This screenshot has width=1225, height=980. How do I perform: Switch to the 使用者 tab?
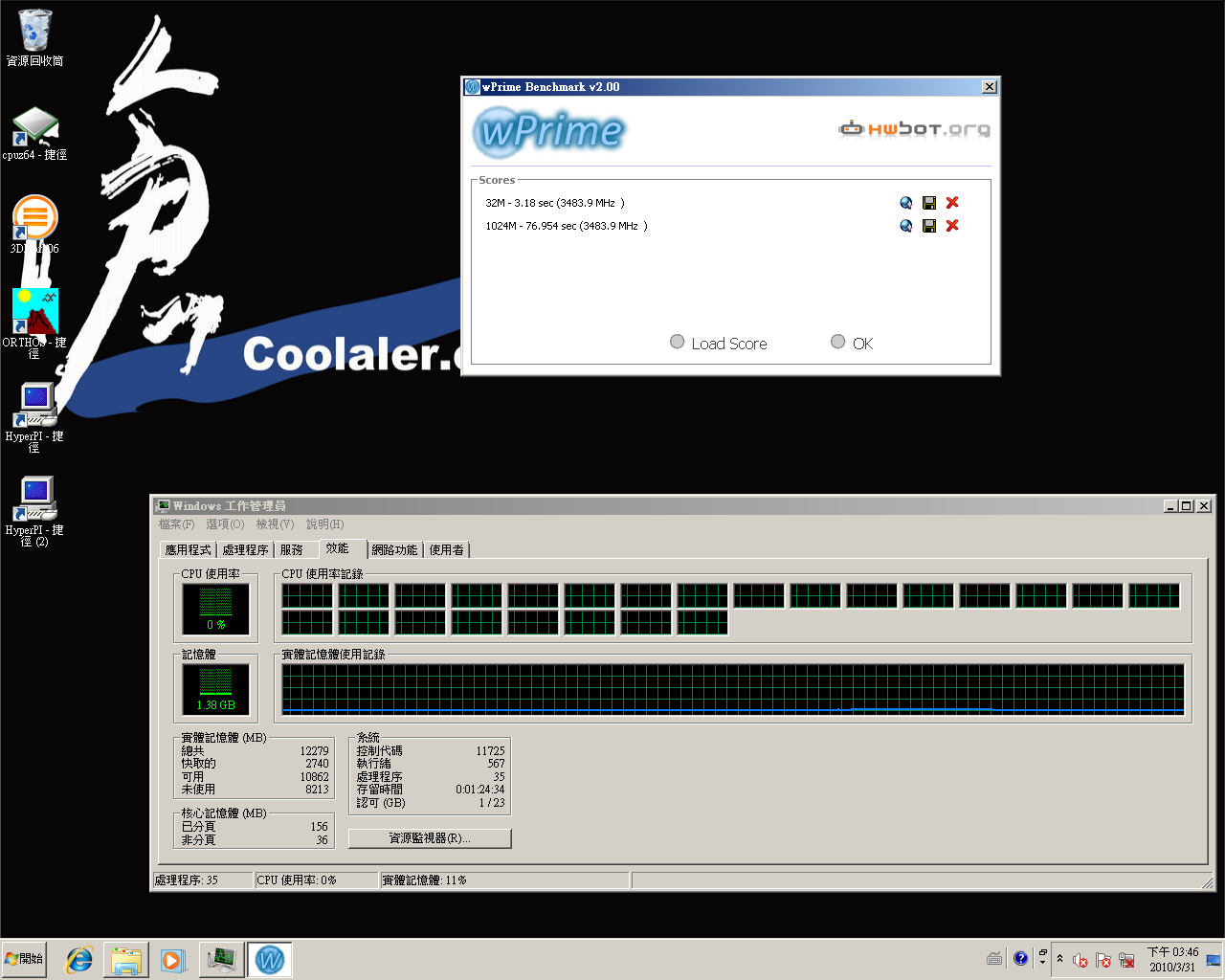click(x=446, y=550)
